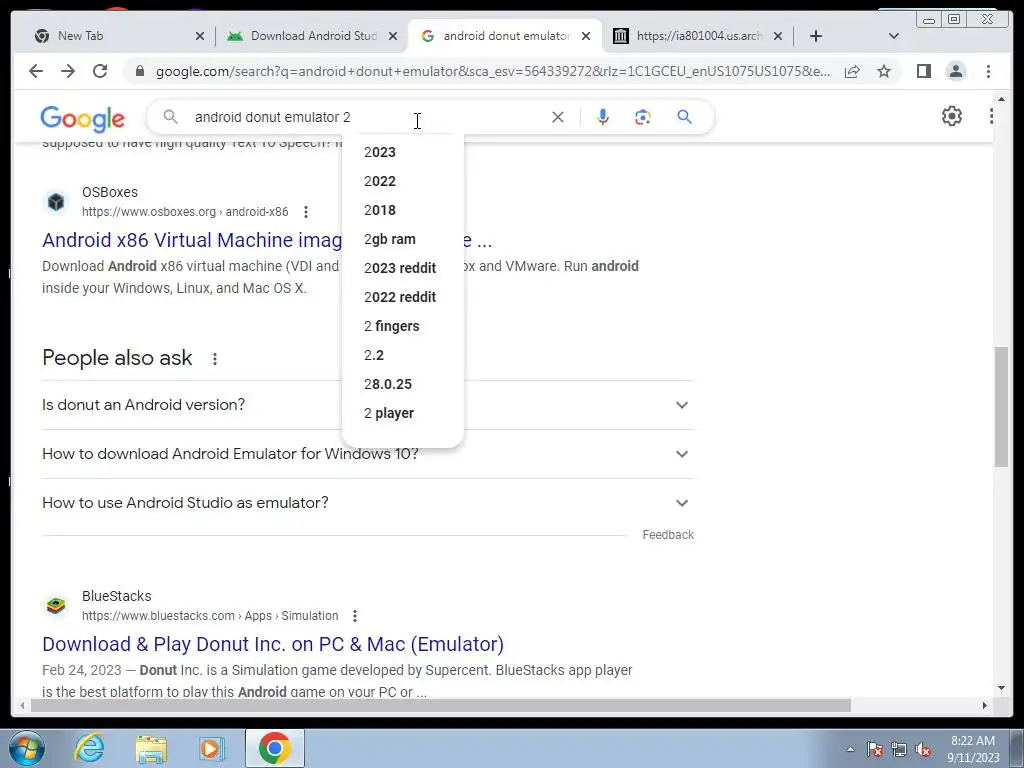
Task: Close the New Tab tab
Action: click(x=200, y=37)
